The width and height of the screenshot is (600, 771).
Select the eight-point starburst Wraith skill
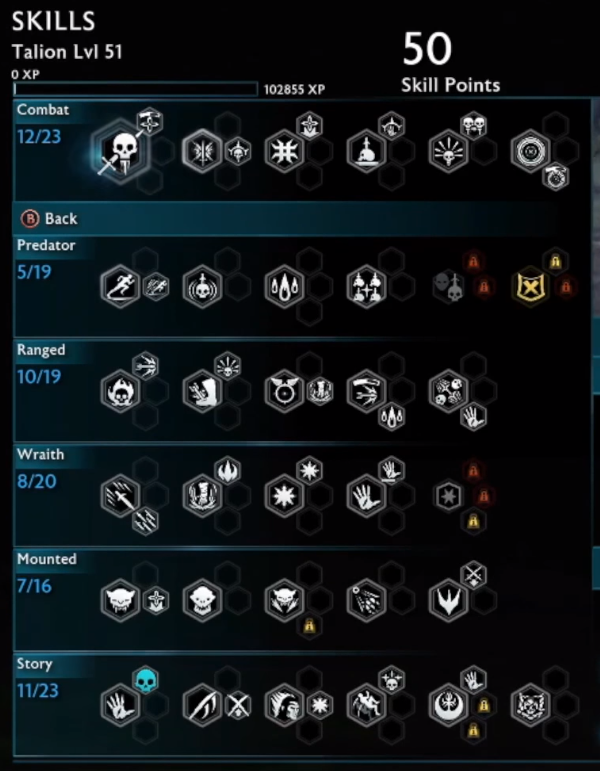284,496
